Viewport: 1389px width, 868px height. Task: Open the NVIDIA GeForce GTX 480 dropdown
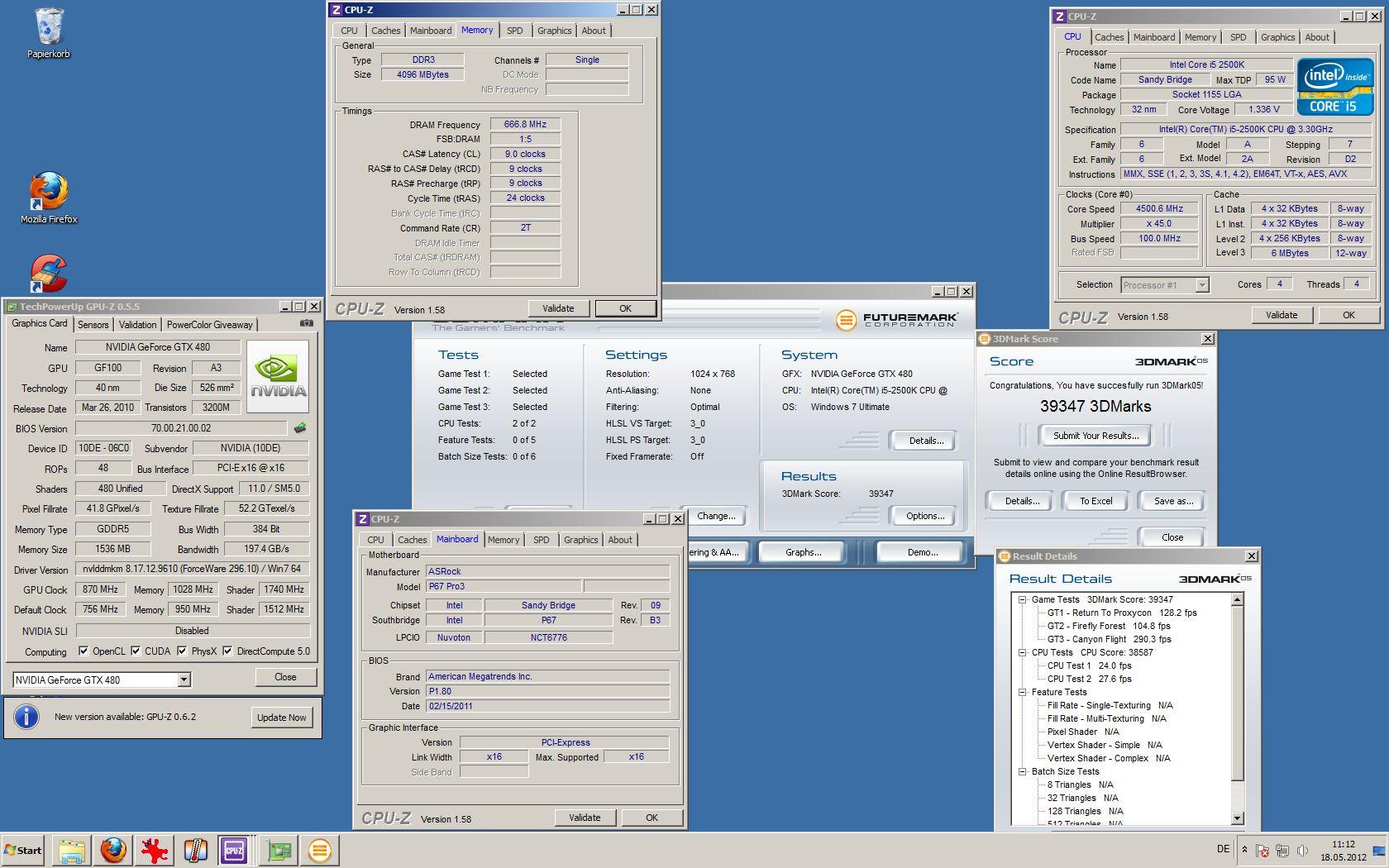pos(184,680)
